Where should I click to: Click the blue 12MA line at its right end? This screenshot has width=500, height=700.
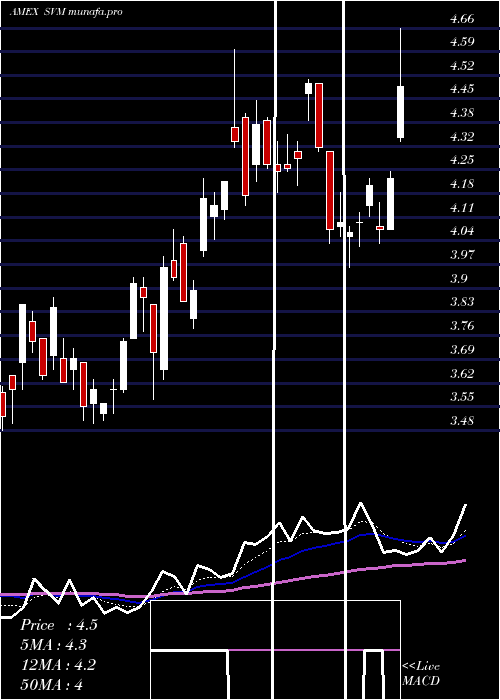coord(464,536)
